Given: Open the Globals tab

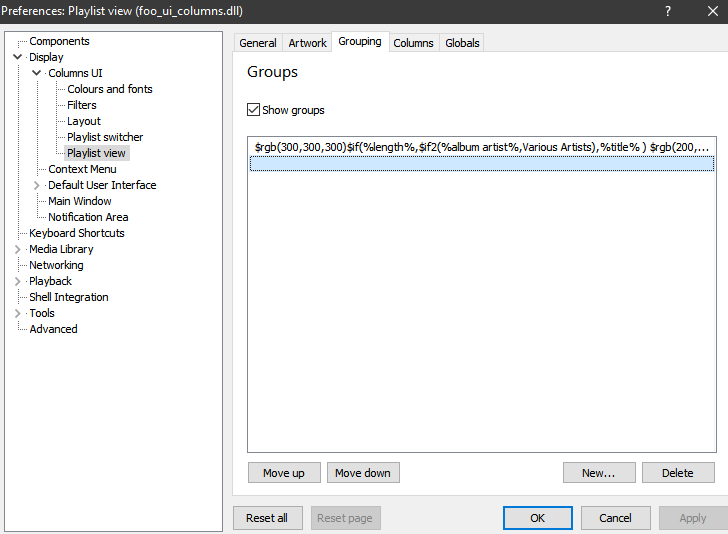Looking at the screenshot, I should pos(462,43).
